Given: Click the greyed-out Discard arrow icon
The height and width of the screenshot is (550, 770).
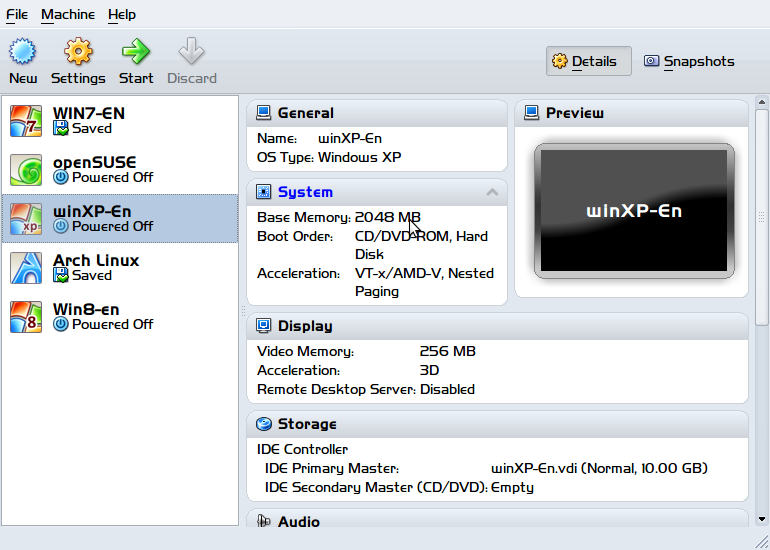Looking at the screenshot, I should coord(192,51).
